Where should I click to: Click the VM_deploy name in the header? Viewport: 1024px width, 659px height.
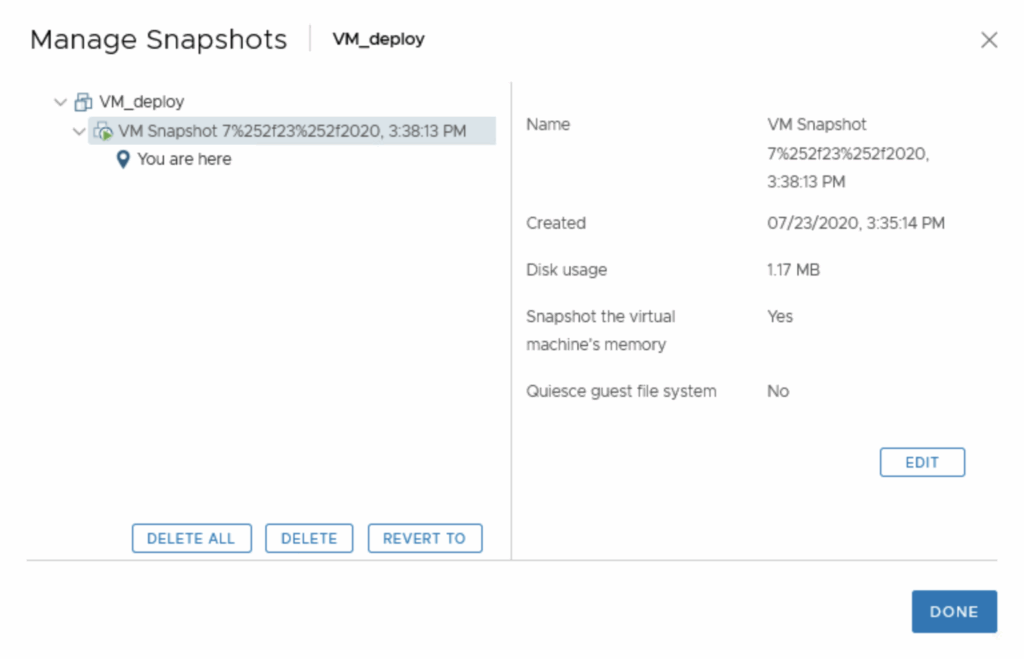pyautogui.click(x=377, y=40)
